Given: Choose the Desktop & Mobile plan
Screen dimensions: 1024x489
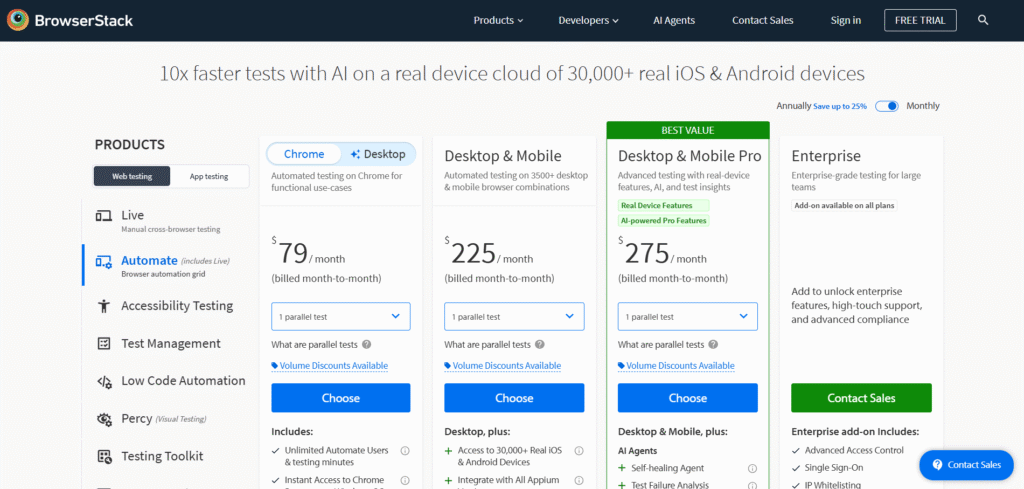Looking at the screenshot, I should click(514, 398).
